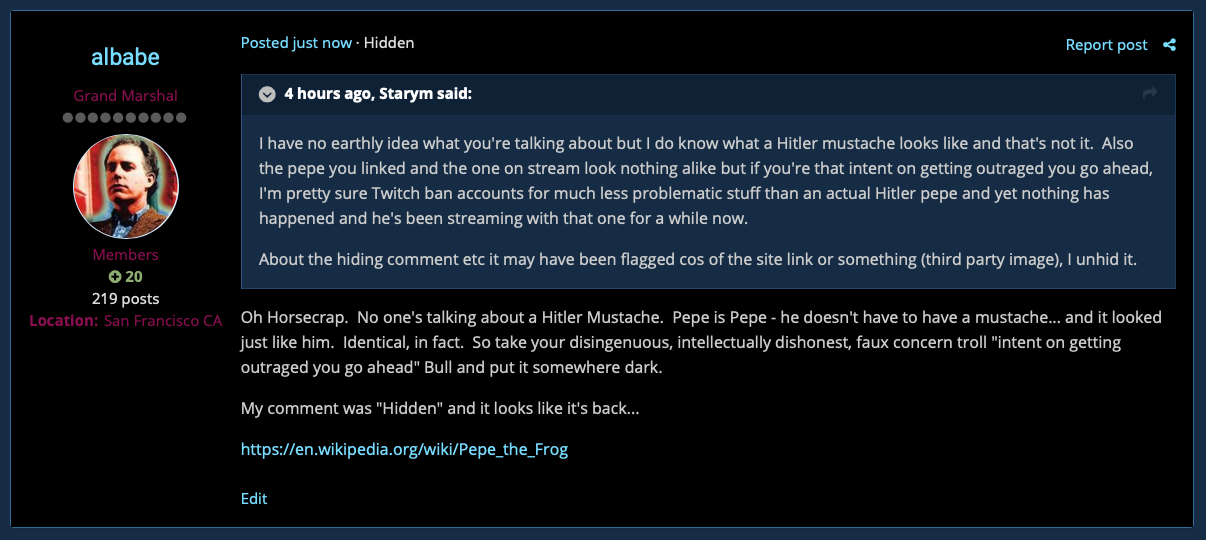This screenshot has height=540, width=1206.
Task: Click the green plus reputation icon
Action: tap(115, 277)
